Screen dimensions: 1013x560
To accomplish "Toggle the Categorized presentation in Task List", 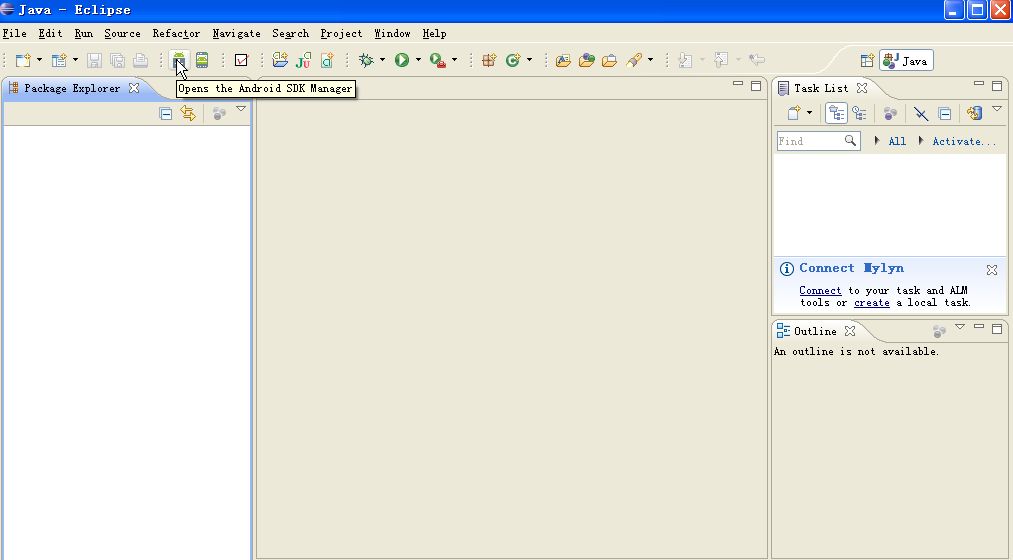I will [837, 114].
